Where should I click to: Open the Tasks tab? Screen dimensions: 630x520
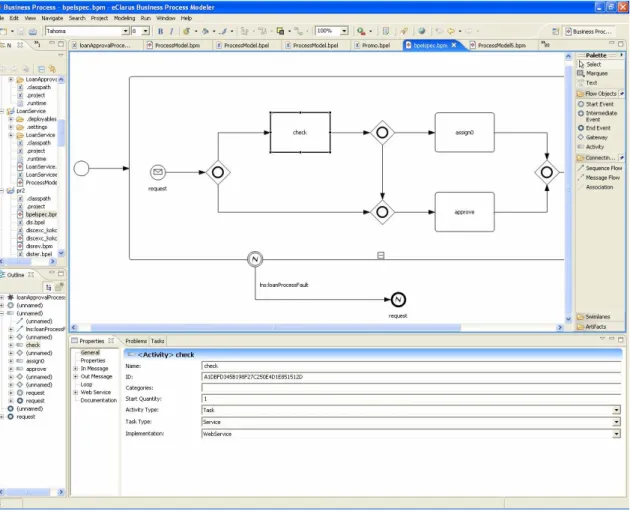tap(158, 341)
